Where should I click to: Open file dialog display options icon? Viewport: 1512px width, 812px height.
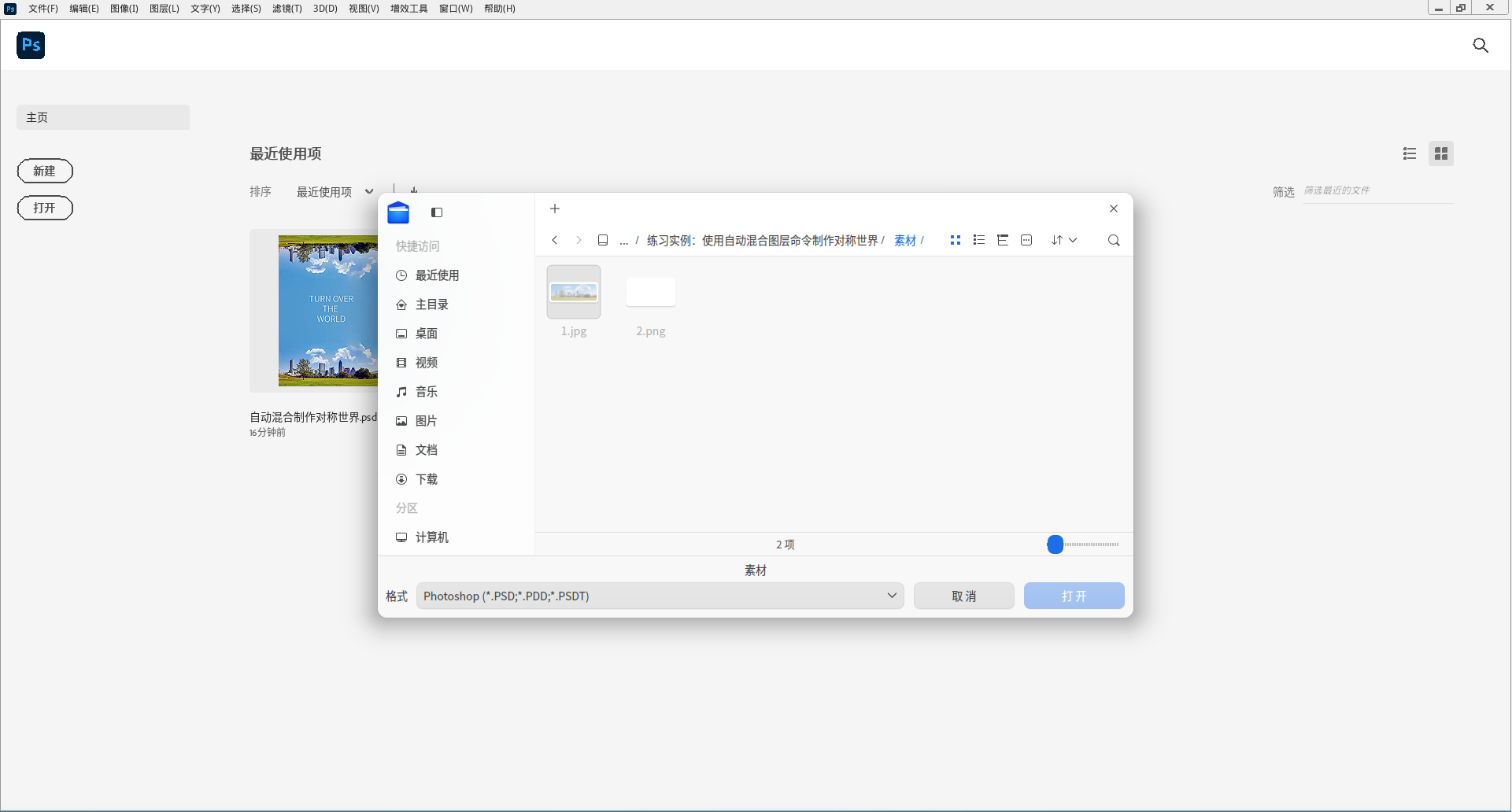pos(1026,240)
